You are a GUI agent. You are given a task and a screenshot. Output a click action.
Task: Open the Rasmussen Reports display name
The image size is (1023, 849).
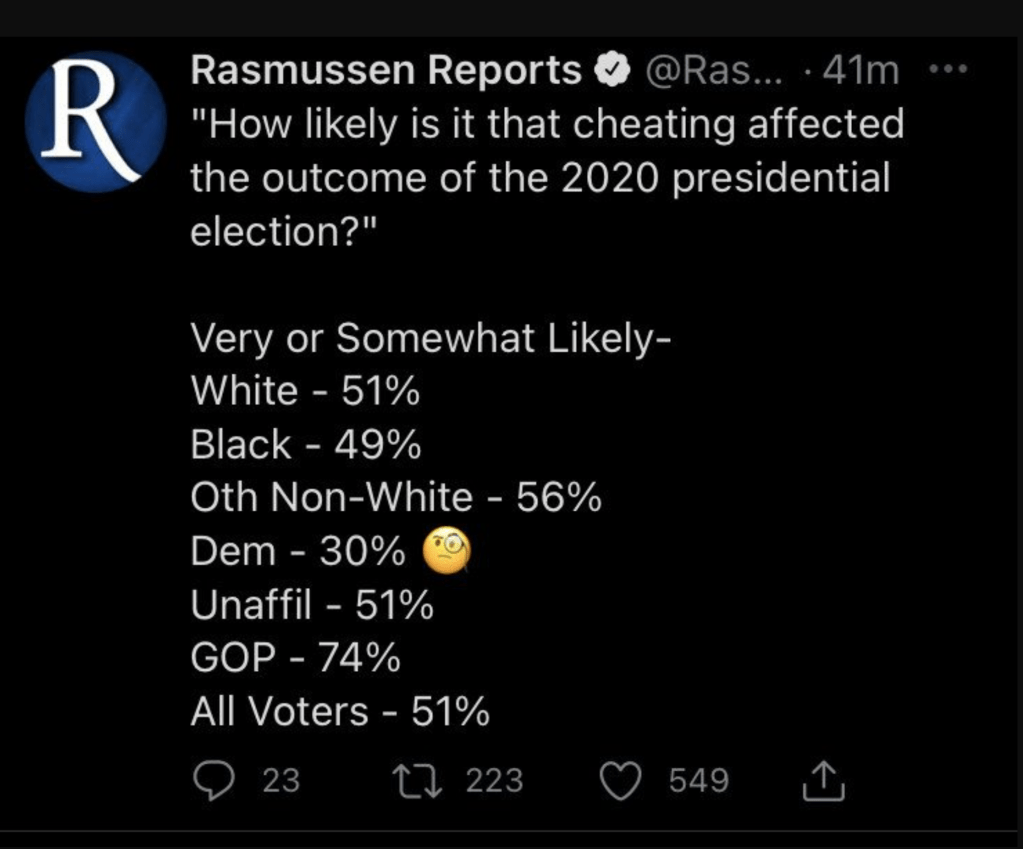tap(386, 71)
